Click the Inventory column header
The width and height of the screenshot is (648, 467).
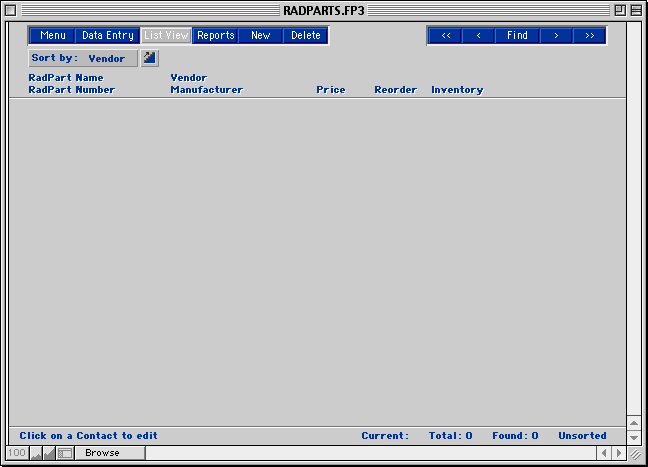point(457,90)
